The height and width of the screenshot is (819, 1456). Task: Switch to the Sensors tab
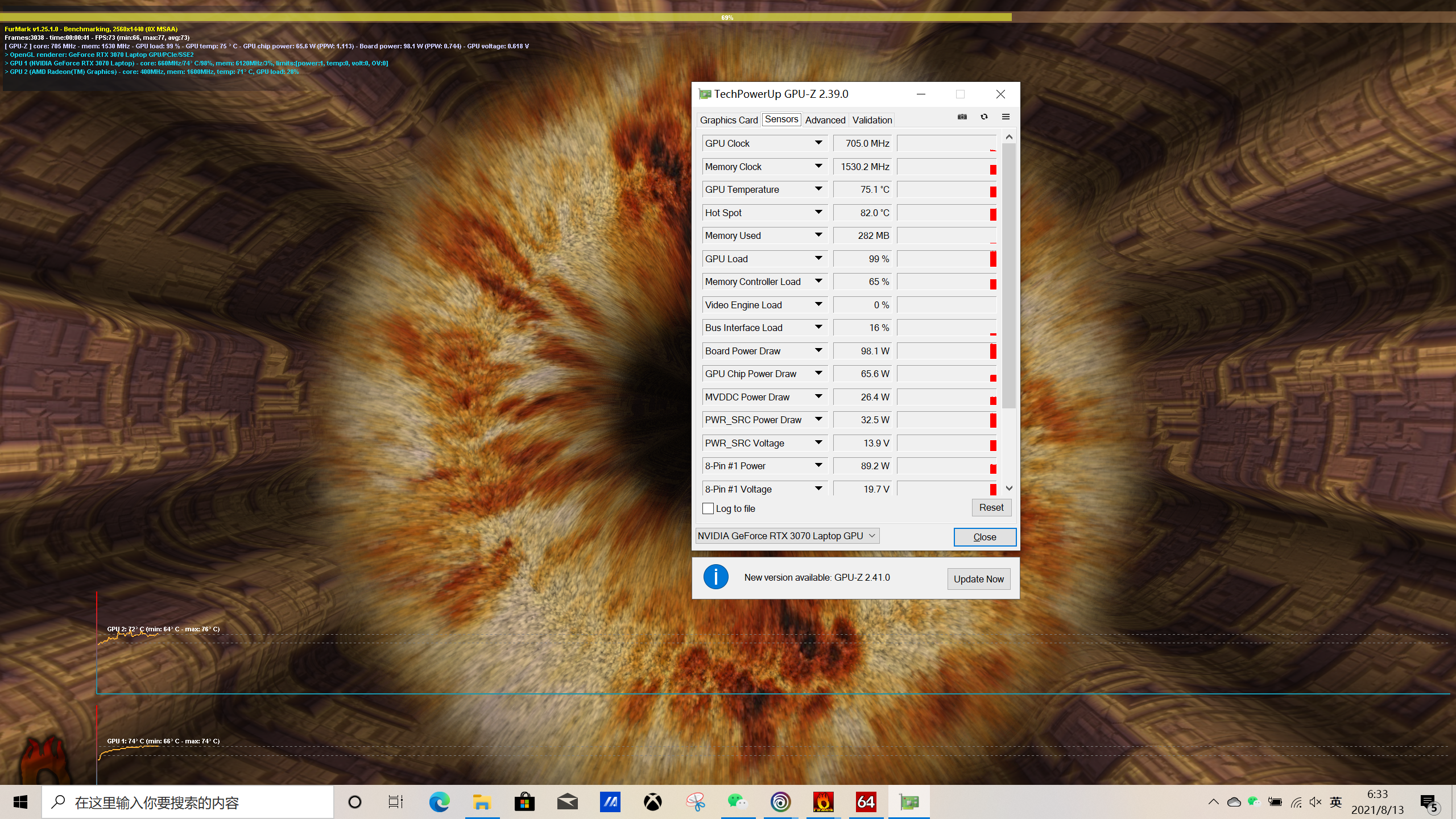[782, 119]
